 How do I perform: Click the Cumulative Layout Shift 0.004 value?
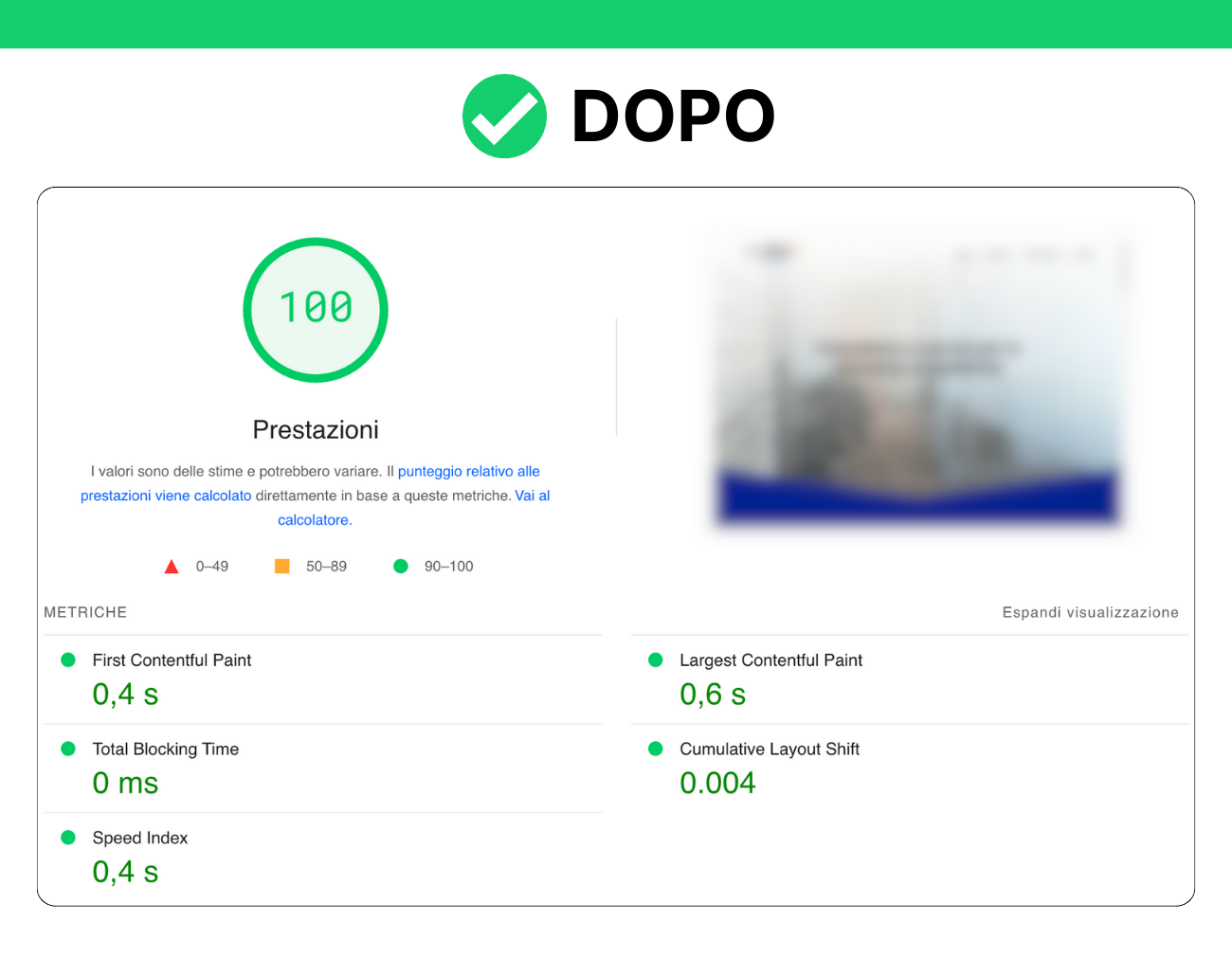(x=717, y=784)
